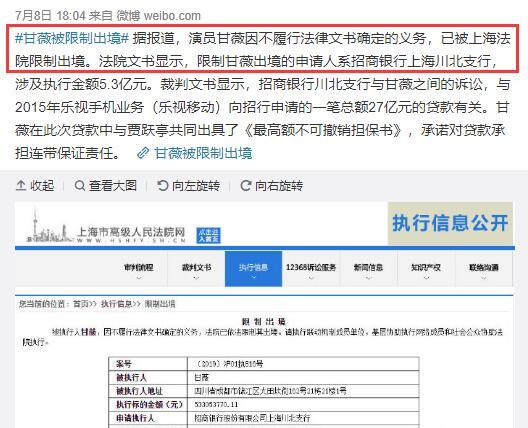This screenshot has width=528, height=428.
Task: Click the 案号 row label
Action: pyautogui.click(x=124, y=364)
